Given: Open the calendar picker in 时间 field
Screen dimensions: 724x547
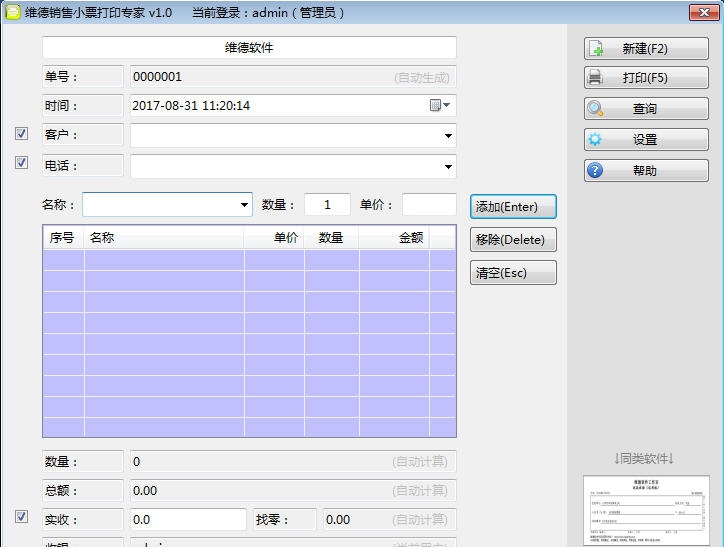Looking at the screenshot, I should click(440, 105).
